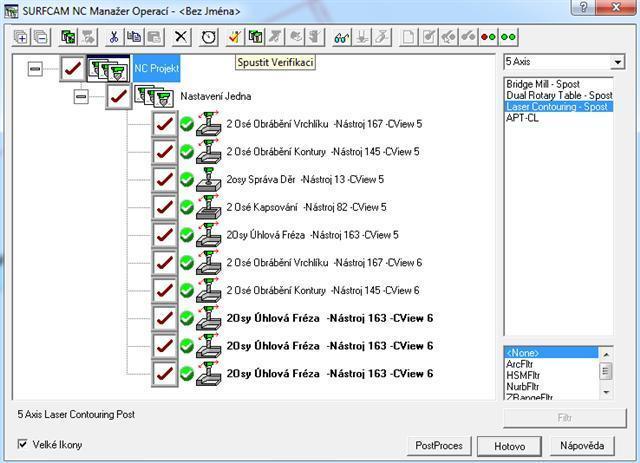Click the Copy toolbar icon
Image resolution: width=640 pixels, height=463 pixels.
(x=133, y=38)
